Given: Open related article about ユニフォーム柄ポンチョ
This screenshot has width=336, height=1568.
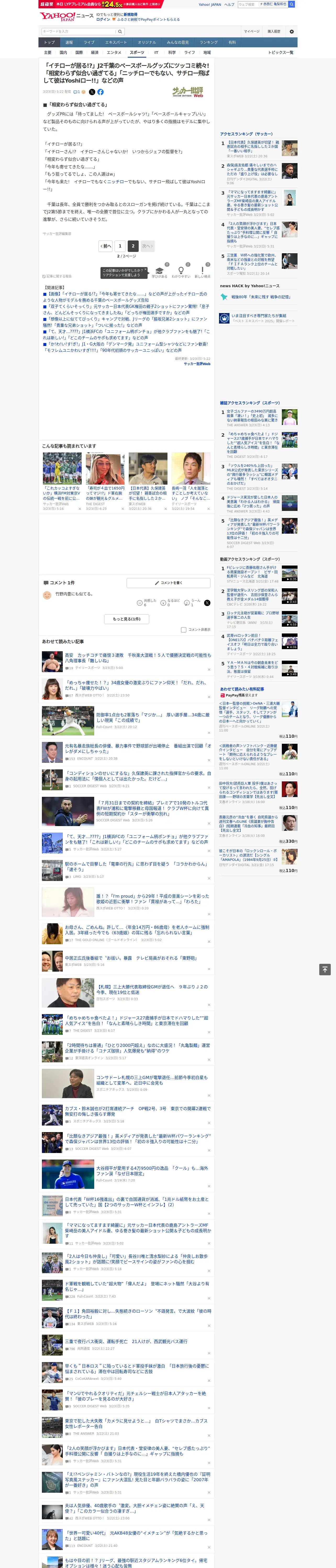Looking at the screenshot, I should [126, 334].
